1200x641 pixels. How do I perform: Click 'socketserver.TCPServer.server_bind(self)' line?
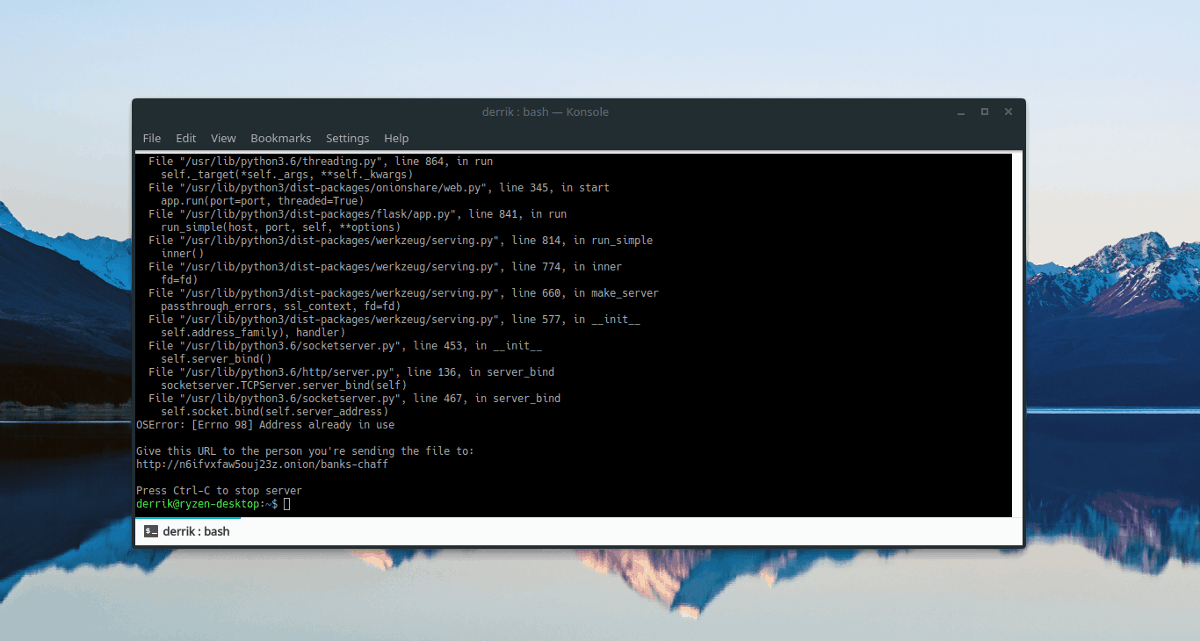tap(283, 385)
